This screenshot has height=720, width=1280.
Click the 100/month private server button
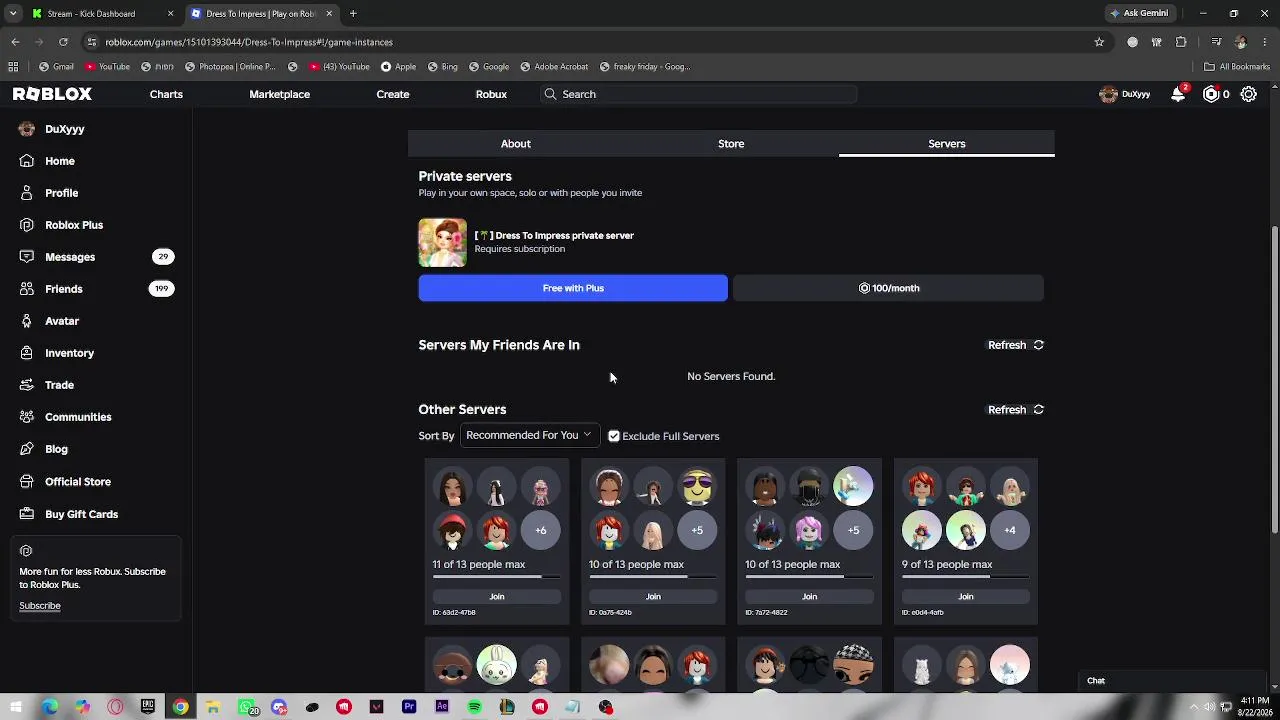pyautogui.click(x=889, y=288)
